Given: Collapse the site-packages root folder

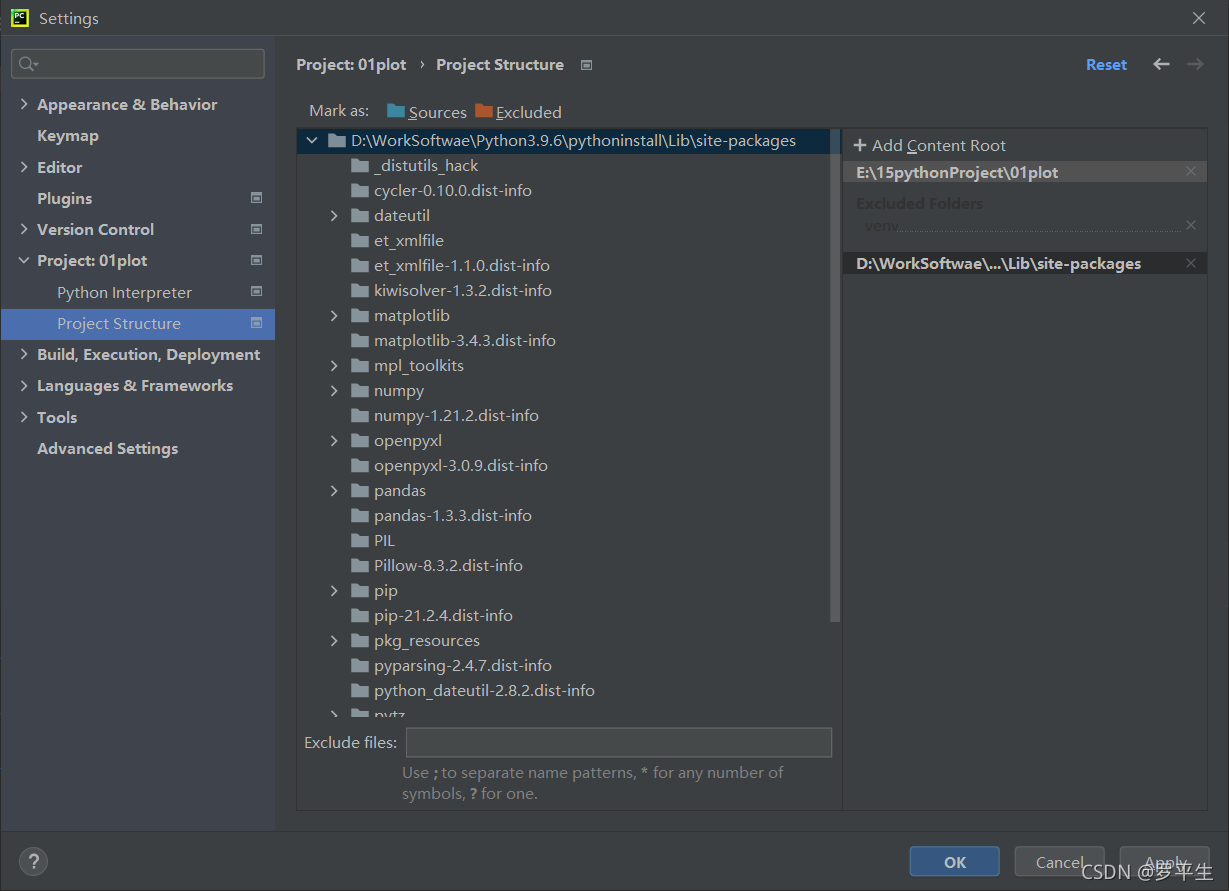Looking at the screenshot, I should tap(312, 141).
